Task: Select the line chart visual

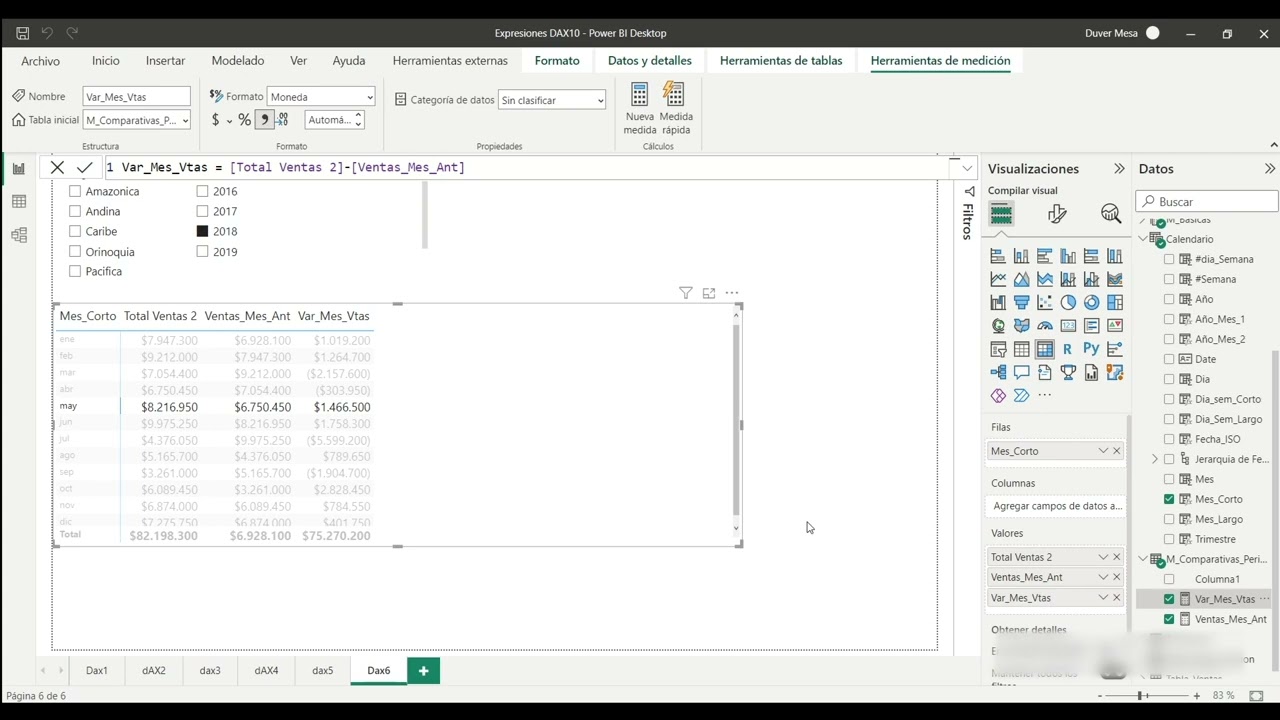Action: 998,279
